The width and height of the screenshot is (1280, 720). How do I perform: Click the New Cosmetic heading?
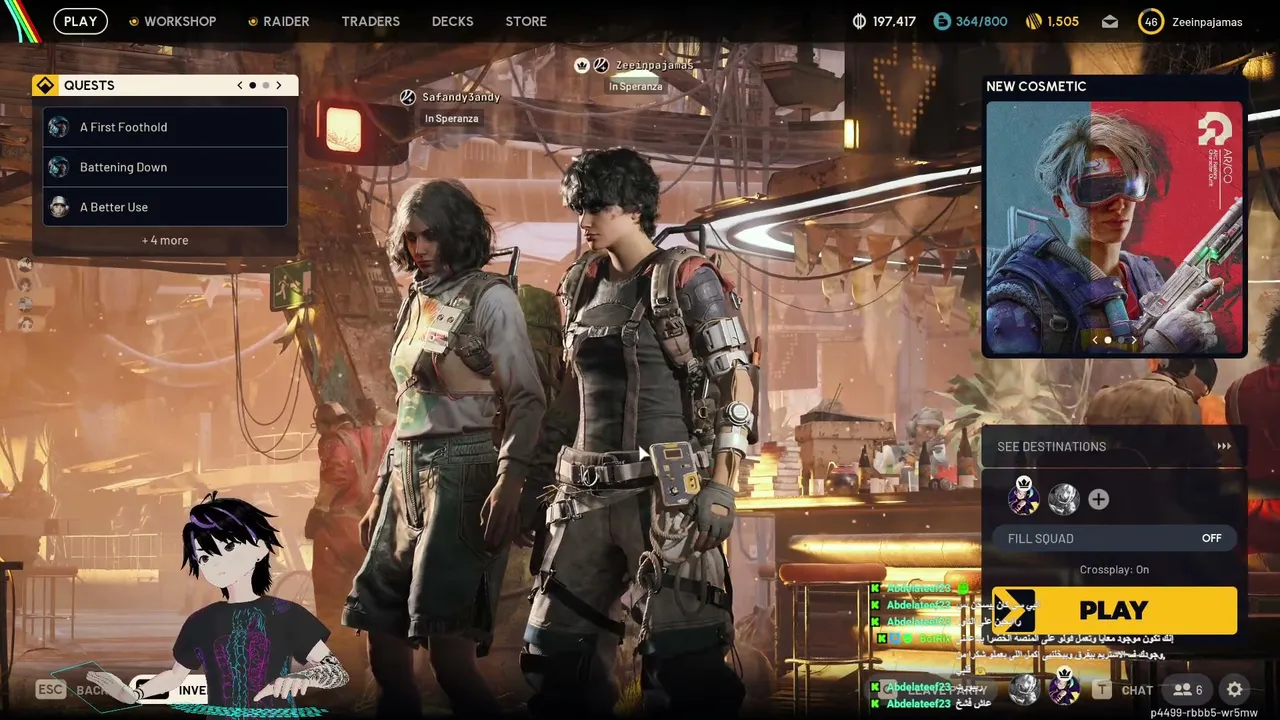[1036, 86]
